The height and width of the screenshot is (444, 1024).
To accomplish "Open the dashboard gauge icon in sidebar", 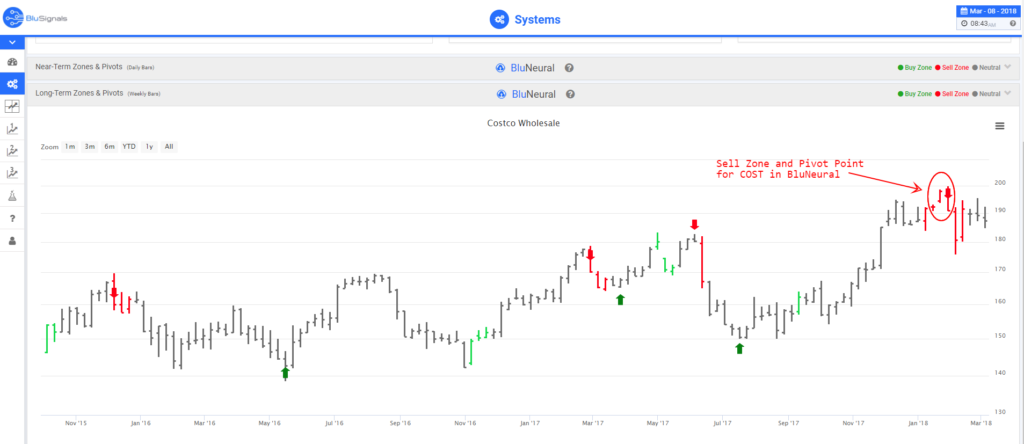I will point(12,63).
